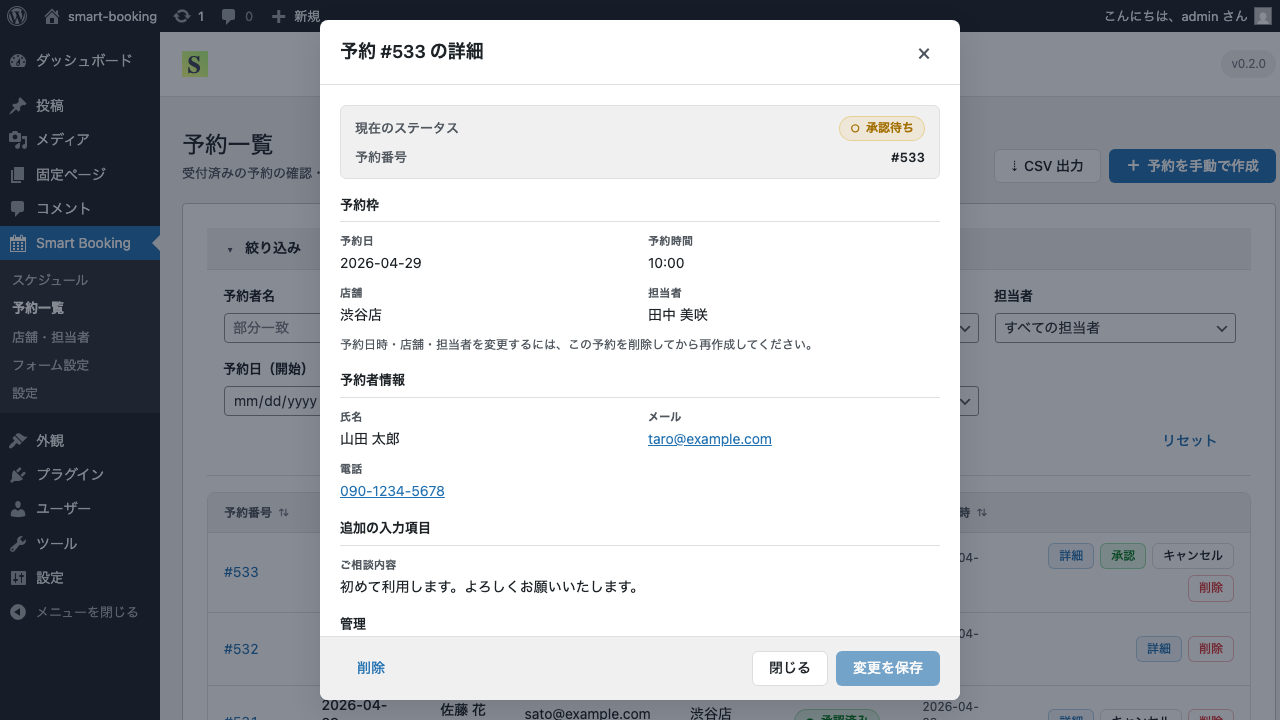Click キャンセル button in #533 row
This screenshot has width=1280, height=720.
pyautogui.click(x=1193, y=556)
